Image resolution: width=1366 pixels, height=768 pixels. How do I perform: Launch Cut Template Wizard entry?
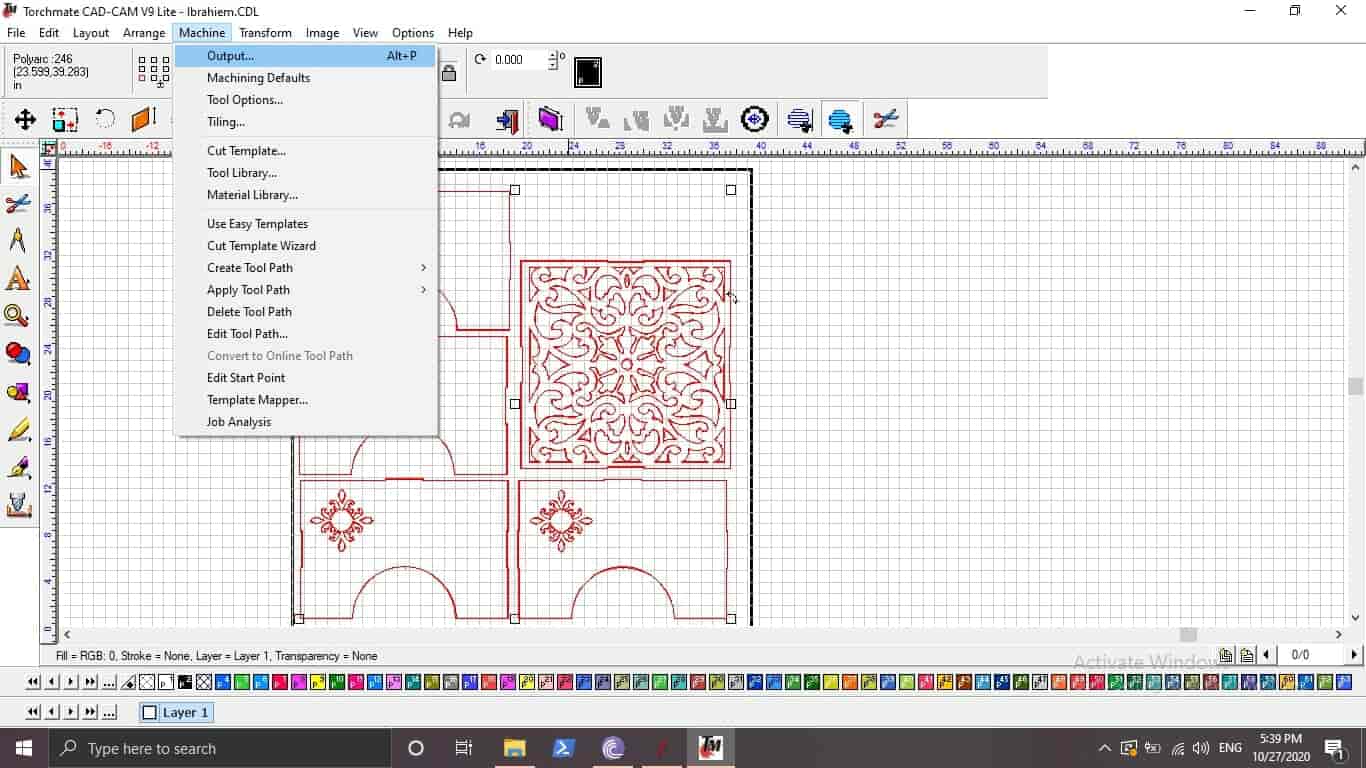coord(305,246)
